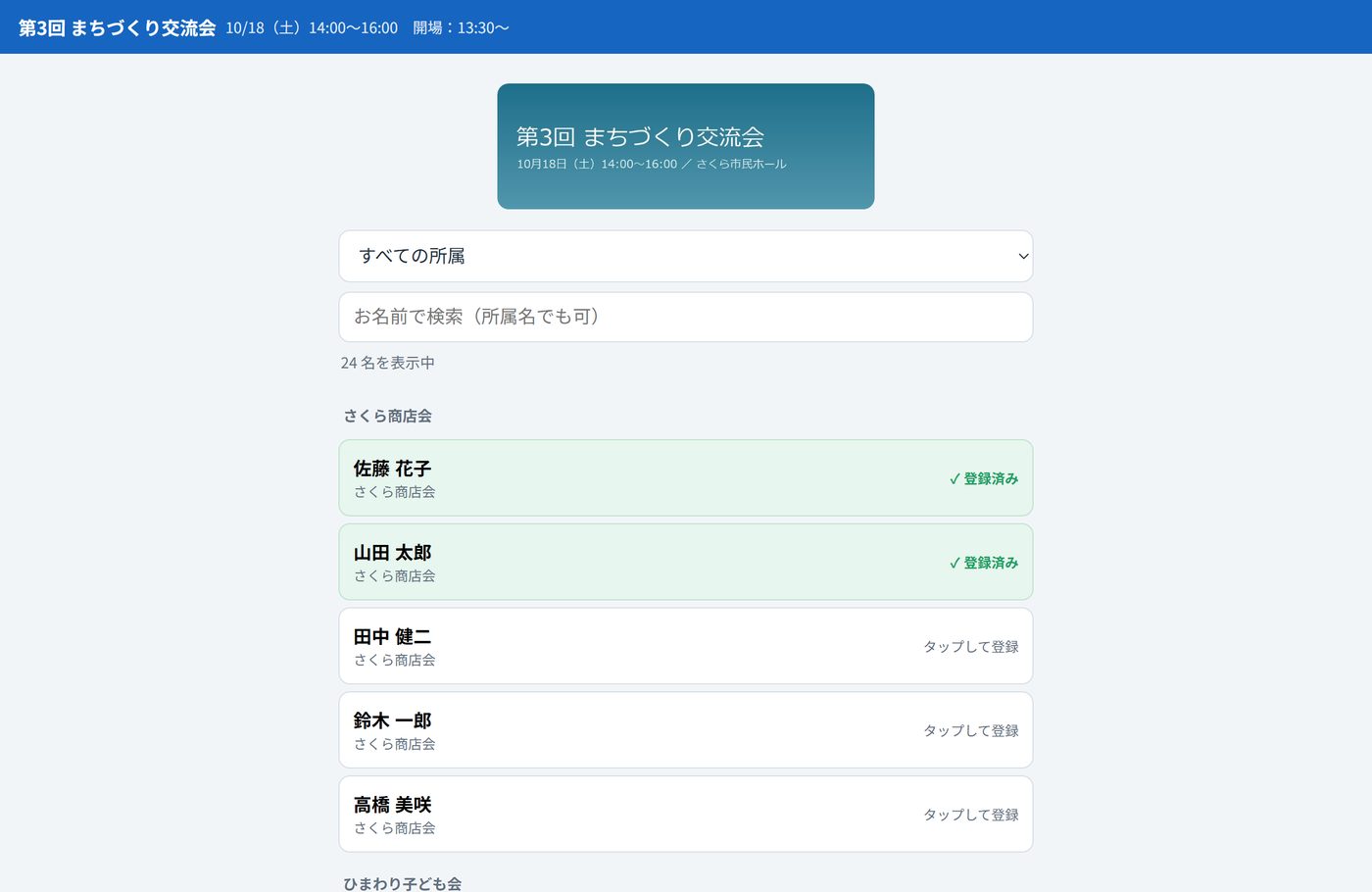The height and width of the screenshot is (892, 1372).
Task: Click the ひまわり子ども会 group heading
Action: (x=402, y=883)
